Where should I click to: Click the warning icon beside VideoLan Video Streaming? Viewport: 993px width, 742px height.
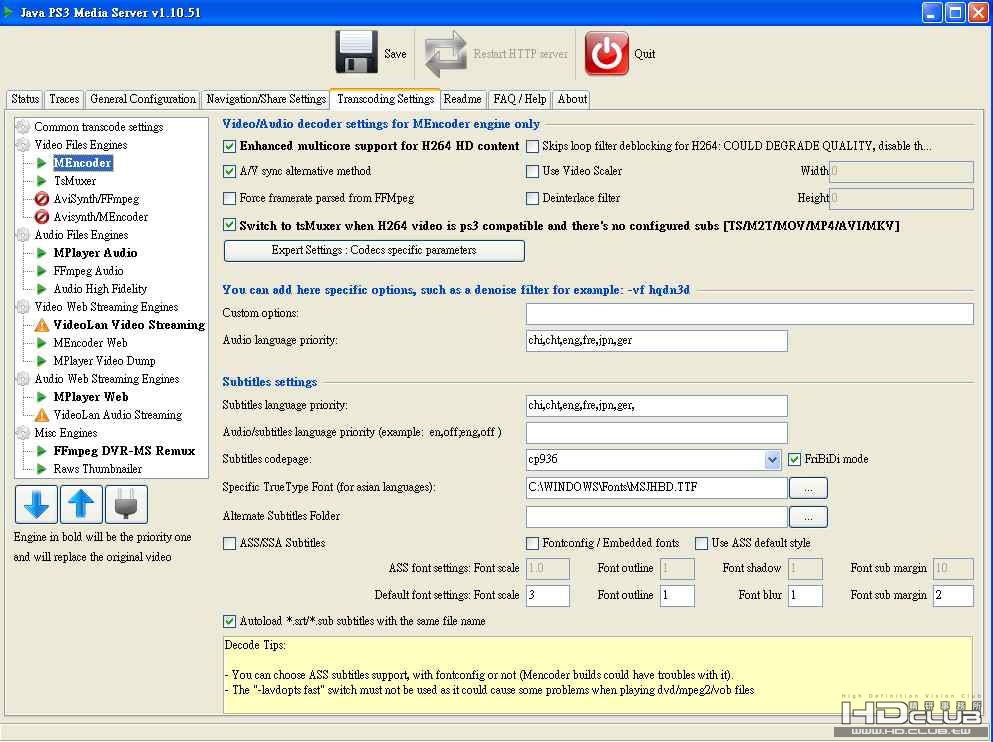(42, 325)
